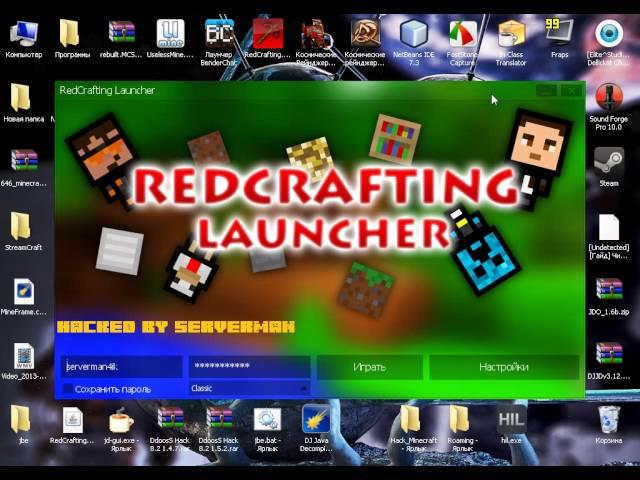Open the Компьютер desktop icon
The image size is (640, 480).
[24, 34]
